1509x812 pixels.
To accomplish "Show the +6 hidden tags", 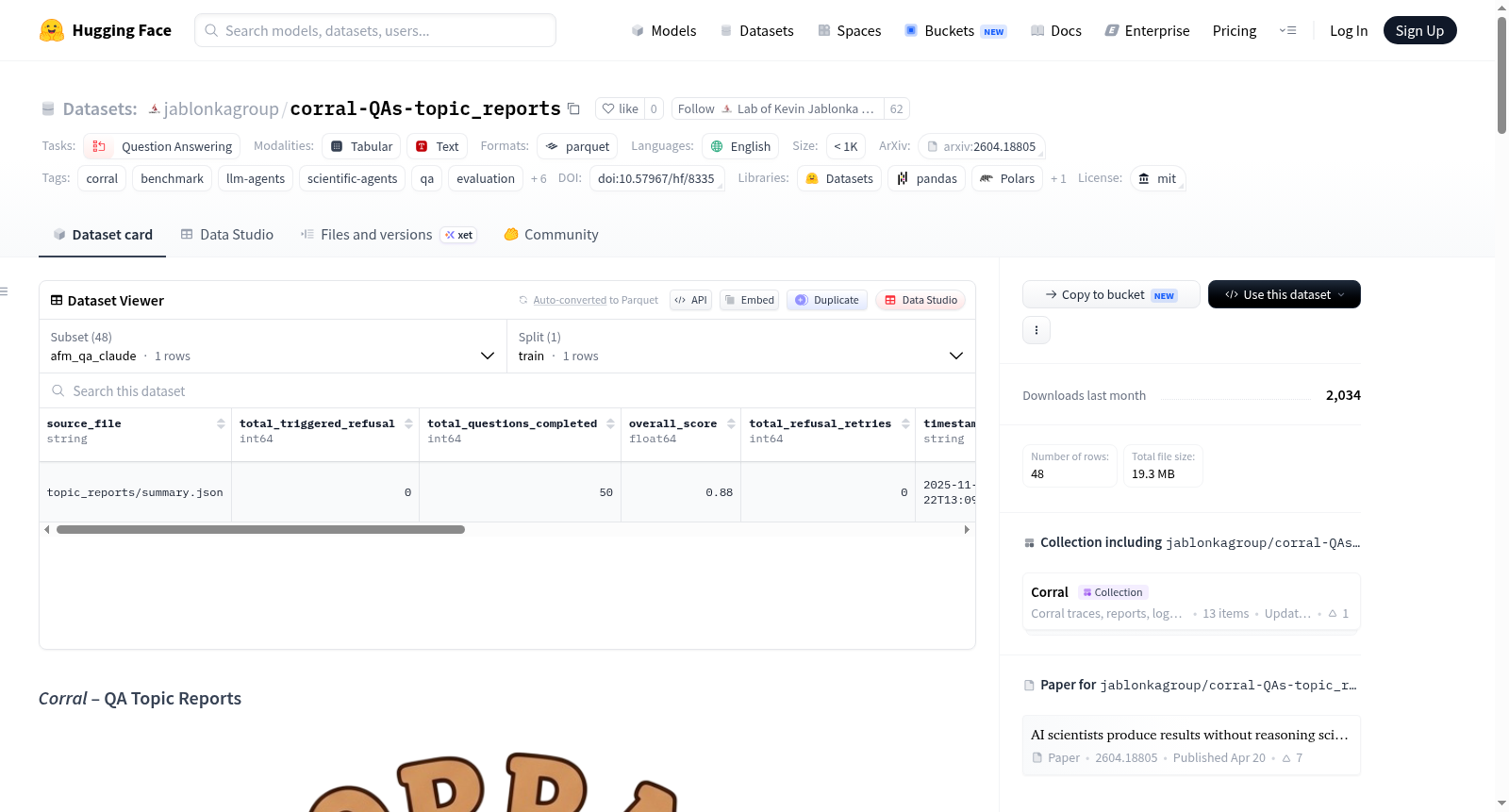I will 539,178.
